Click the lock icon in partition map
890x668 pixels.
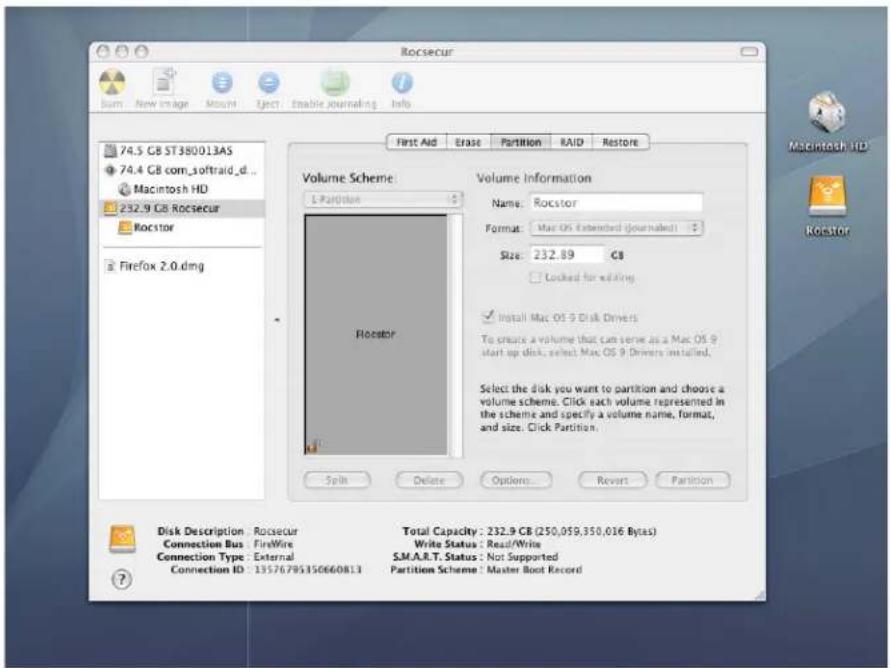pos(313,447)
